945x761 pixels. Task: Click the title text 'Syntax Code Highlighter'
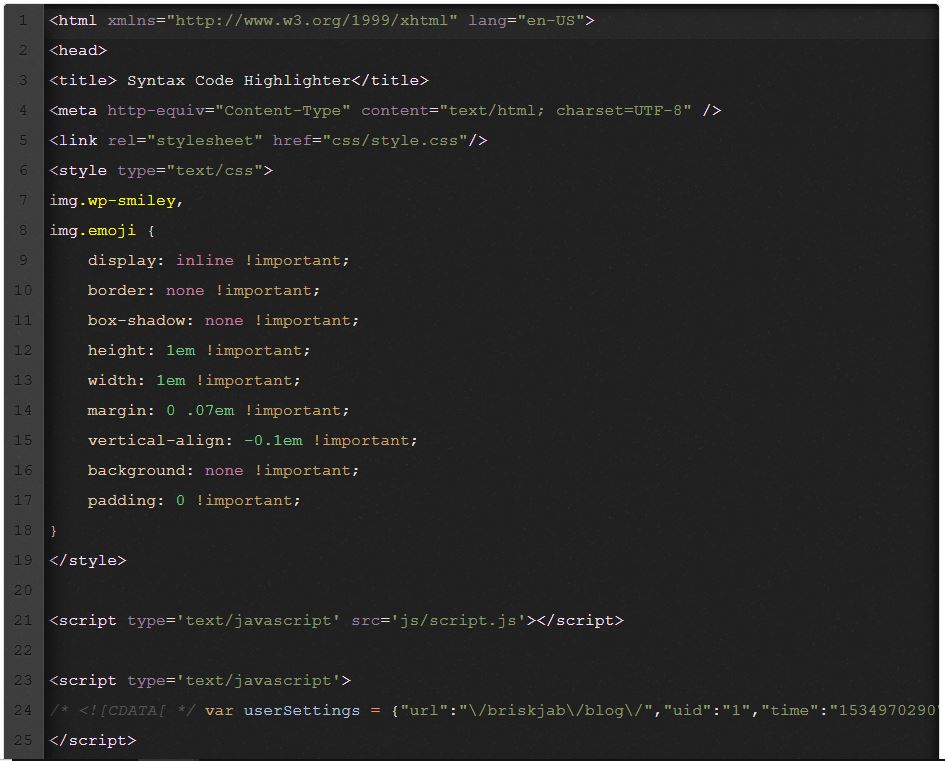(x=239, y=80)
